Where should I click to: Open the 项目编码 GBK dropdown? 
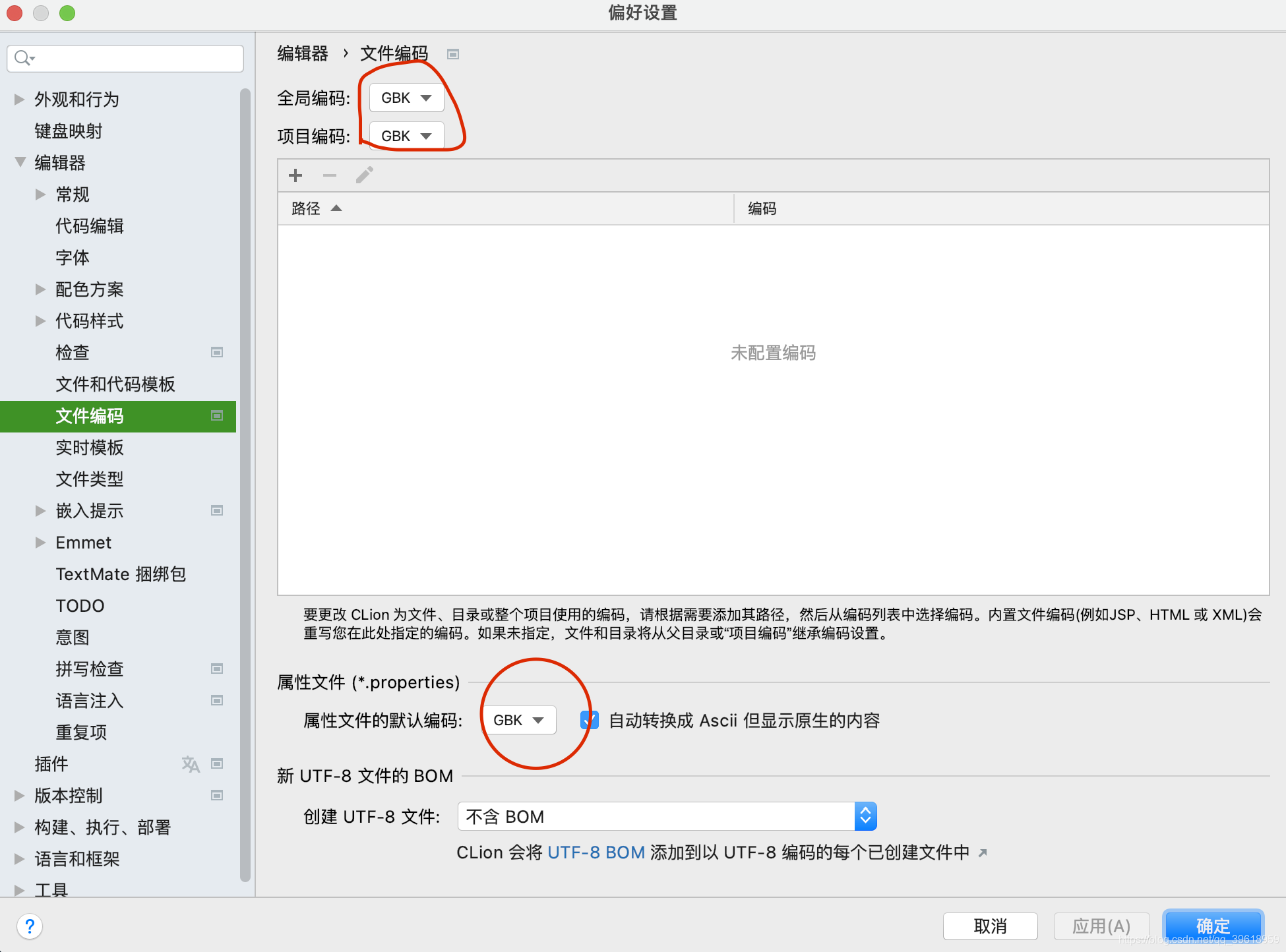406,136
